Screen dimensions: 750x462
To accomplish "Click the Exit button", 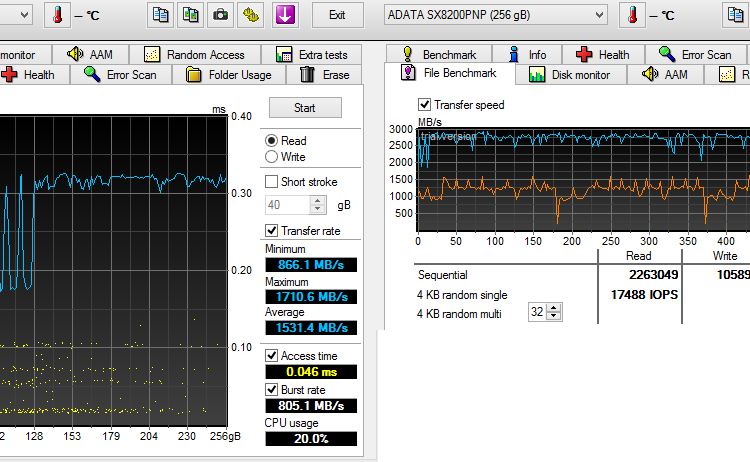I will [x=337, y=15].
